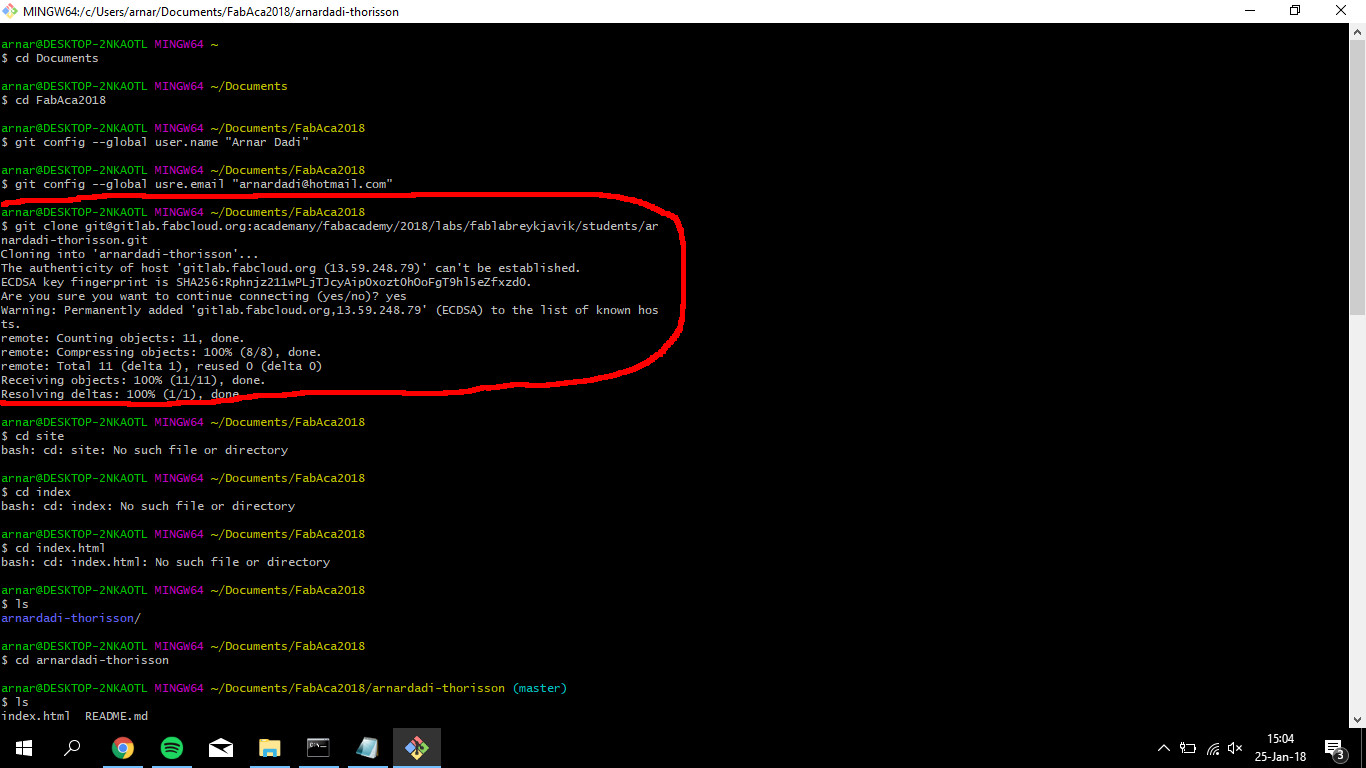Check the battery status tray icon
Screen dimensions: 1366x768
pos(1188,748)
